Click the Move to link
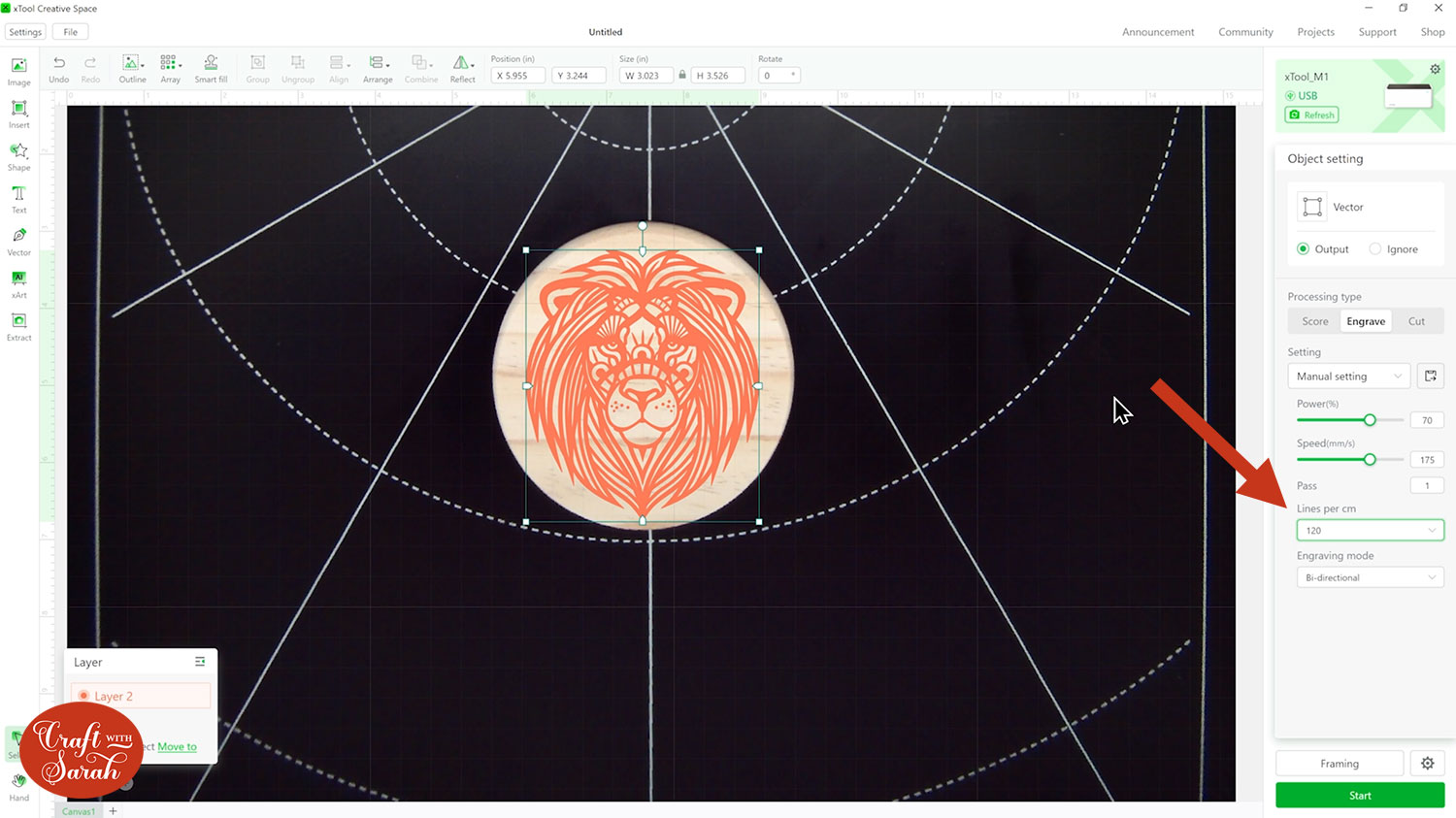The height and width of the screenshot is (818, 1456). pyautogui.click(x=177, y=746)
